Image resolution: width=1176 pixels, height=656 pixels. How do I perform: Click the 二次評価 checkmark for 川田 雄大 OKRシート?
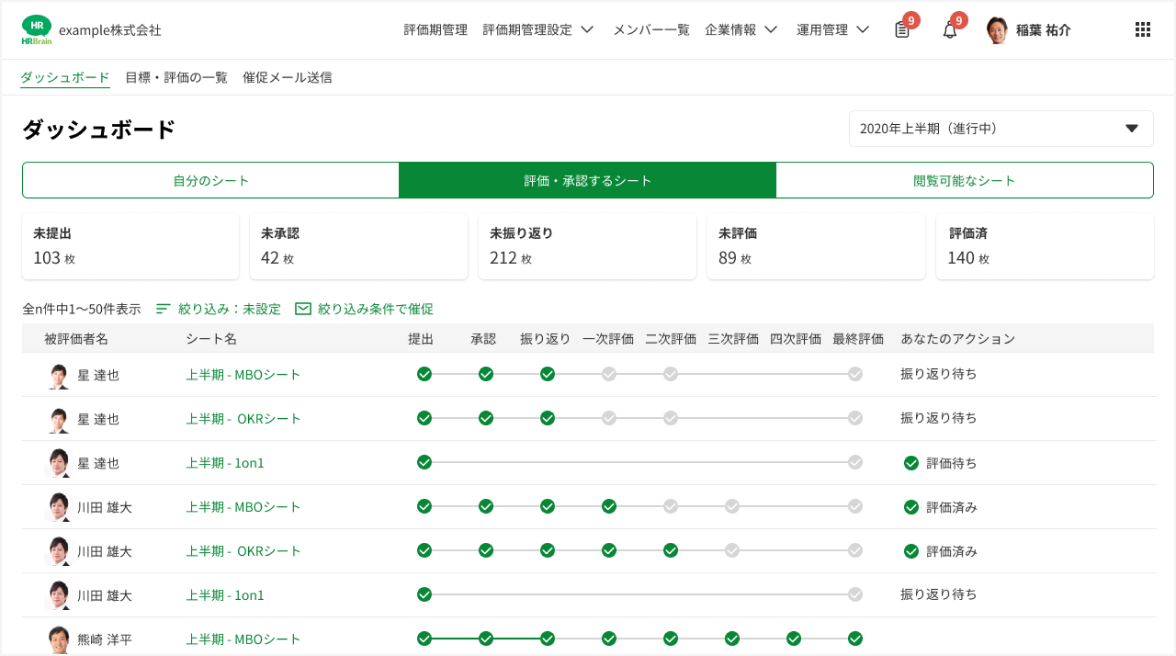coord(670,551)
